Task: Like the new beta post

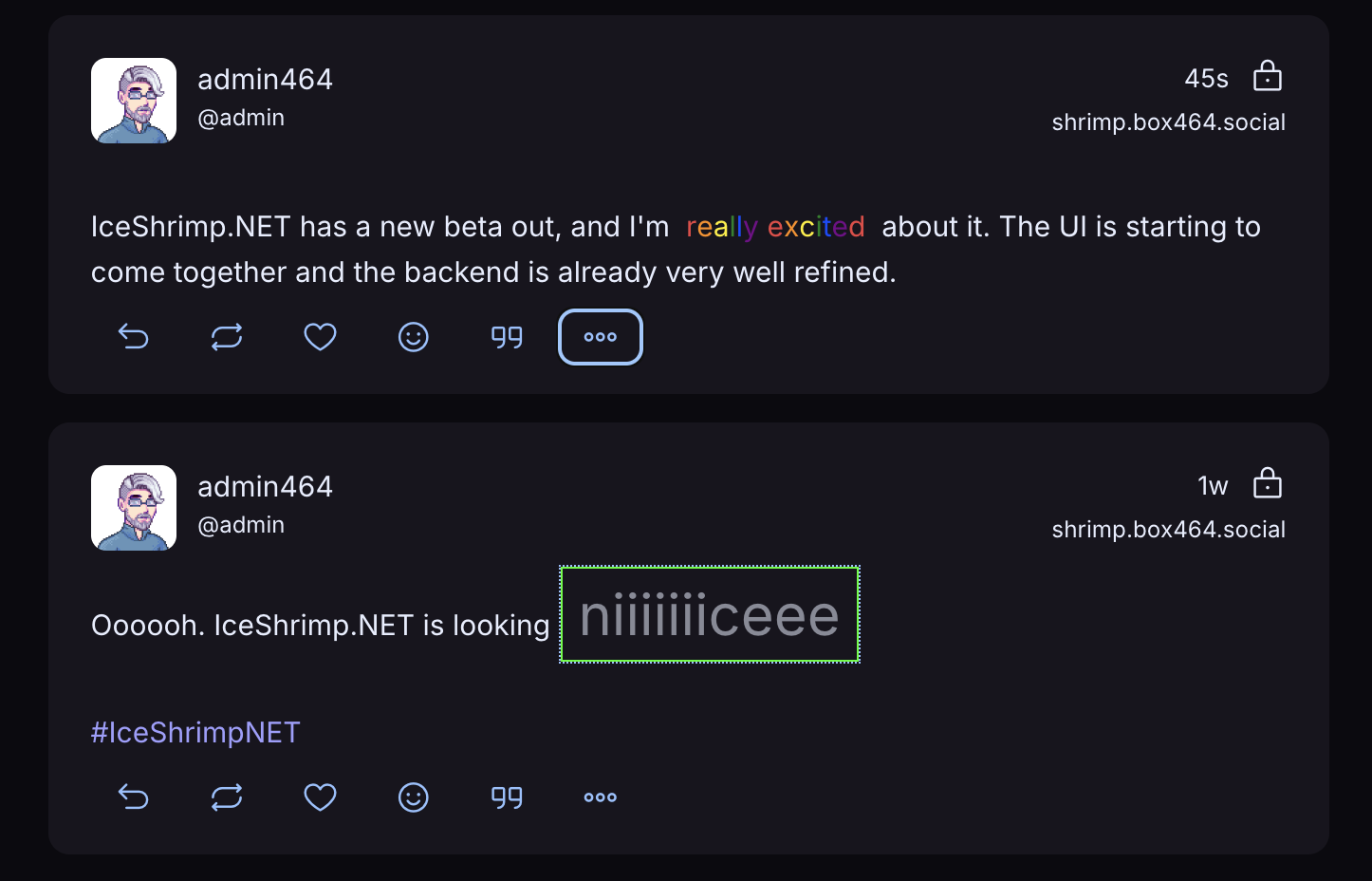Action: click(x=320, y=337)
